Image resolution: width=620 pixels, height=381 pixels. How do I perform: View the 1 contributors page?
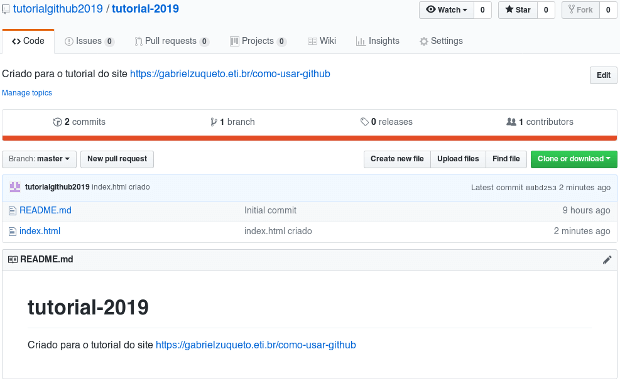(540, 122)
